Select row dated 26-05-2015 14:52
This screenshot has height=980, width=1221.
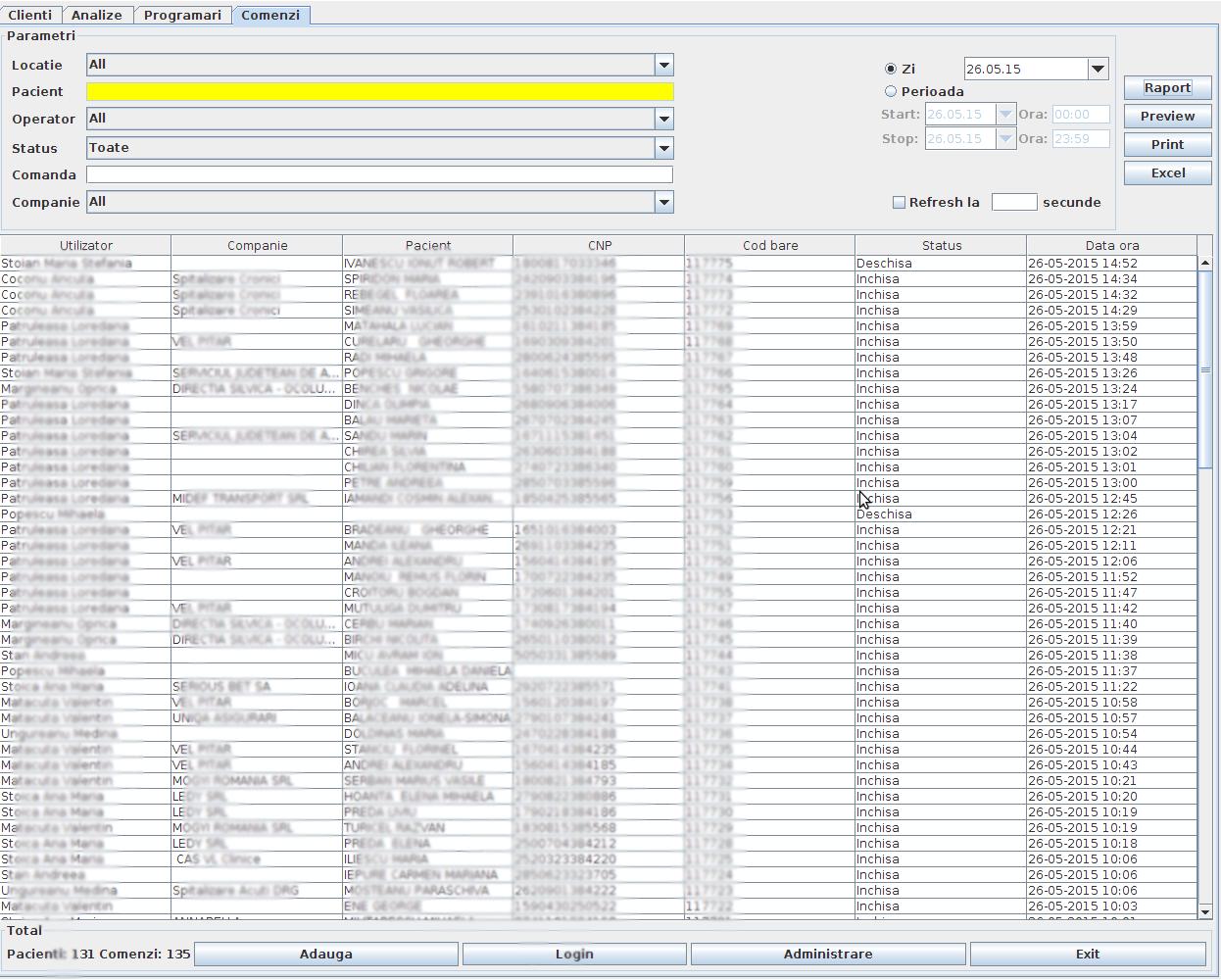(599, 264)
